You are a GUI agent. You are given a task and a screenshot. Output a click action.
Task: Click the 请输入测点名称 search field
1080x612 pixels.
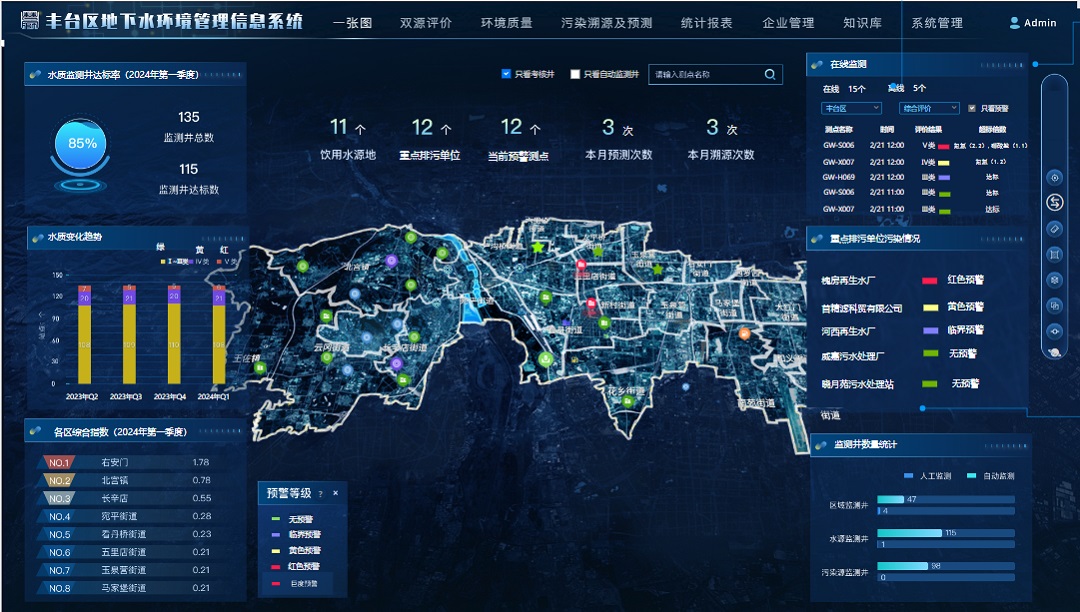click(x=705, y=74)
